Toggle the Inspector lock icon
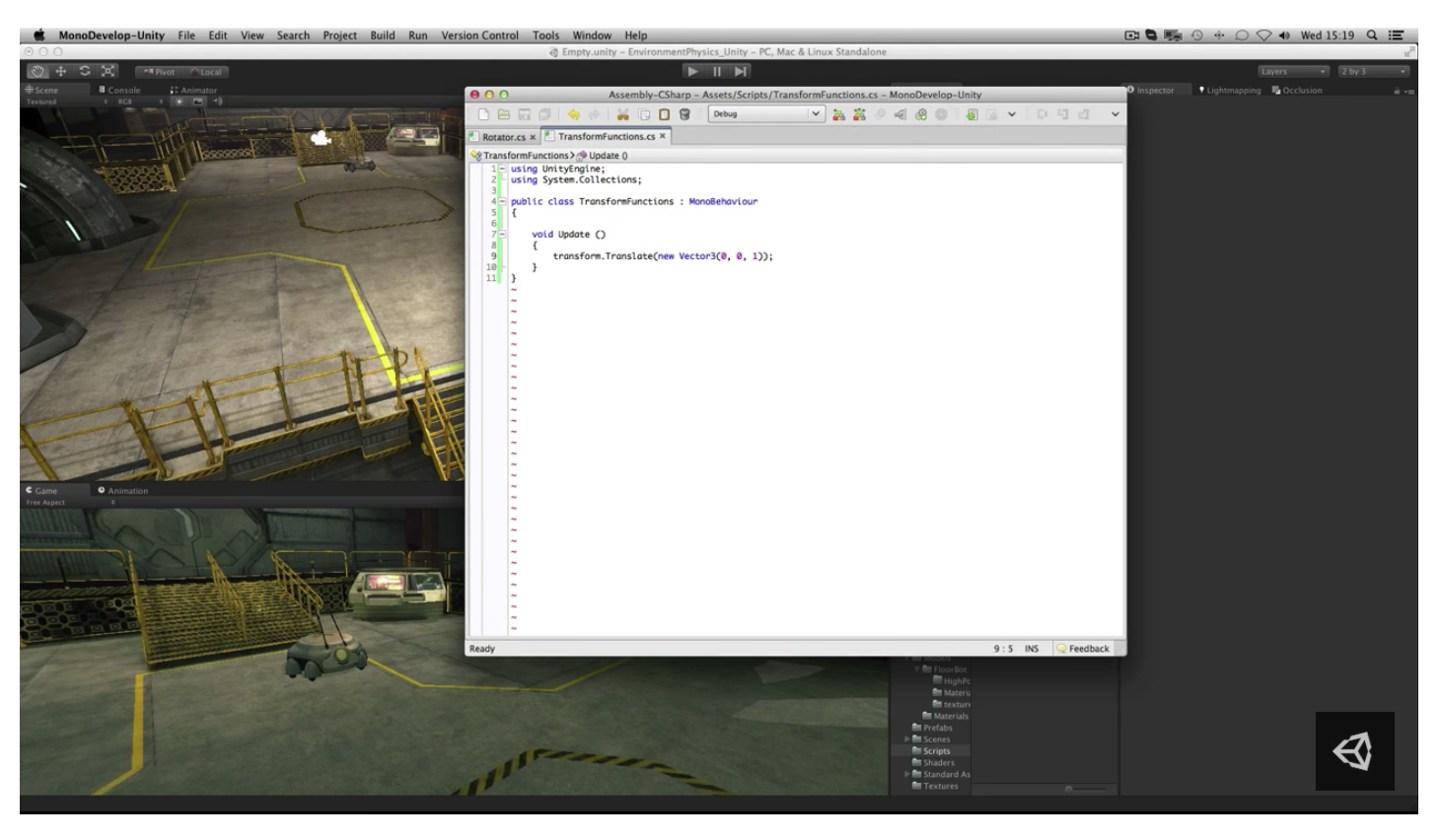 1397,91
